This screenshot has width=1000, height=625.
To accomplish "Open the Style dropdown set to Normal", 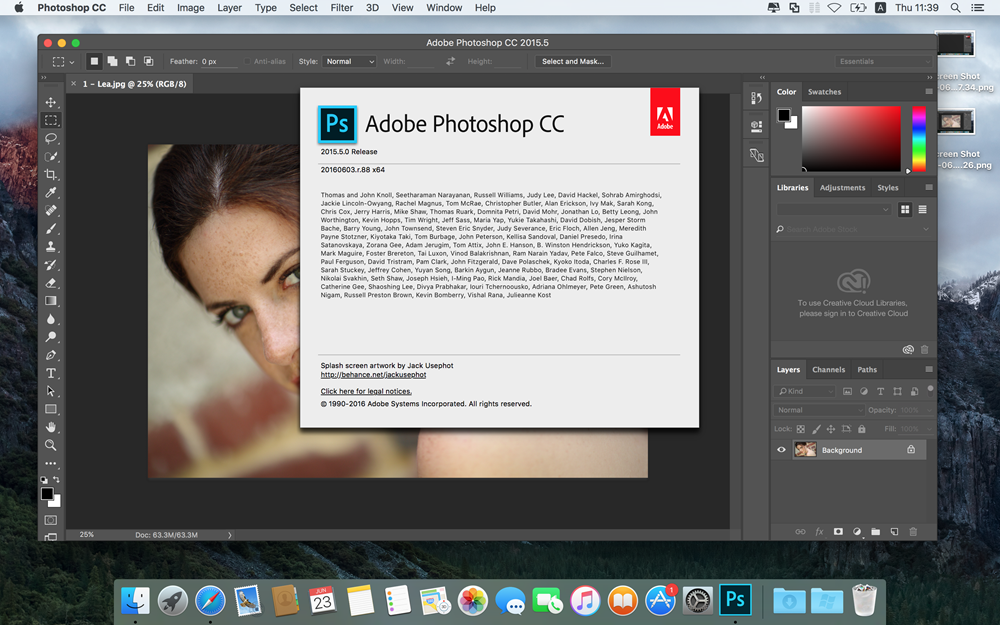I will 349,61.
